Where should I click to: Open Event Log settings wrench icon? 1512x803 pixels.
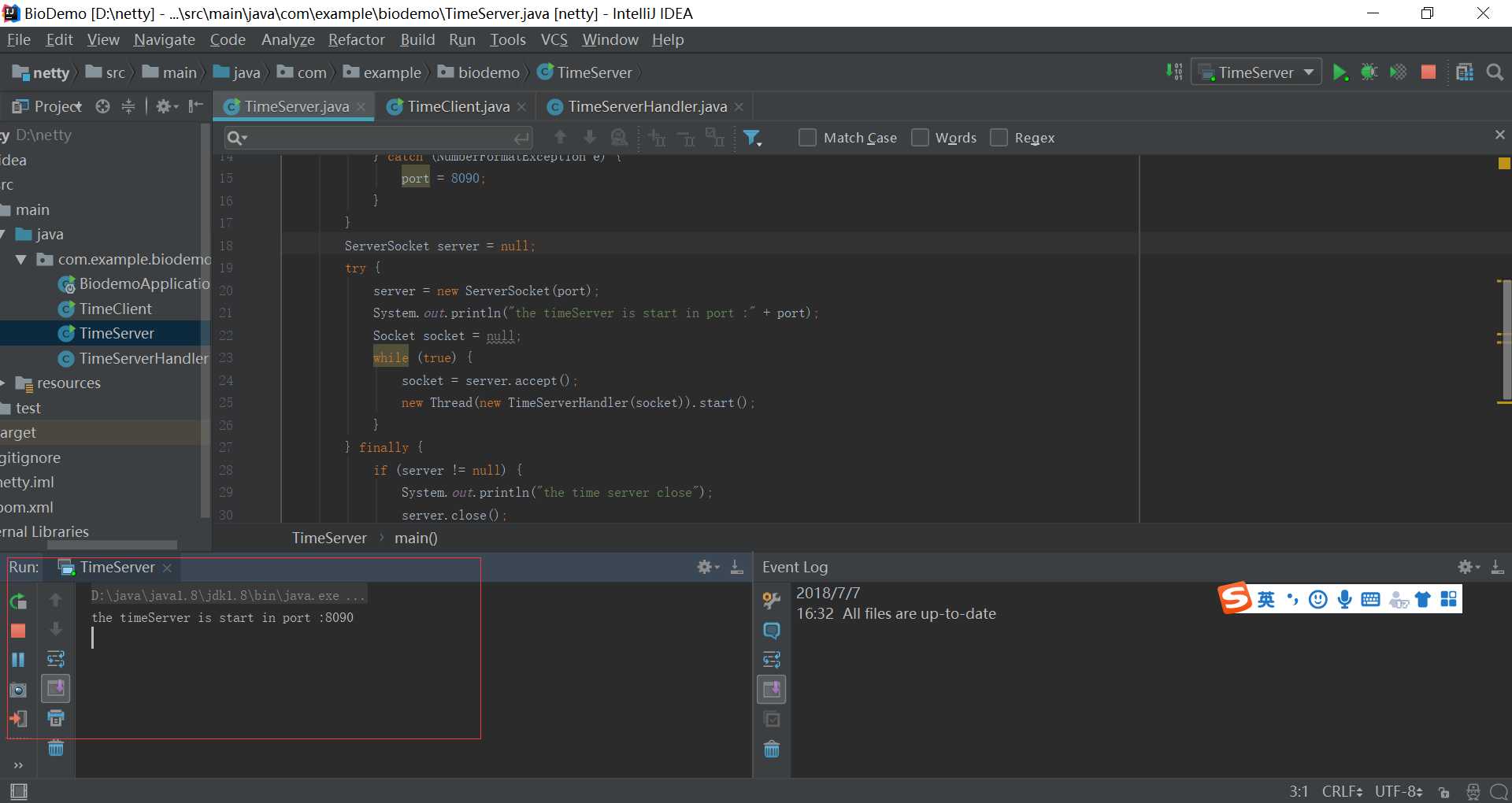771,601
